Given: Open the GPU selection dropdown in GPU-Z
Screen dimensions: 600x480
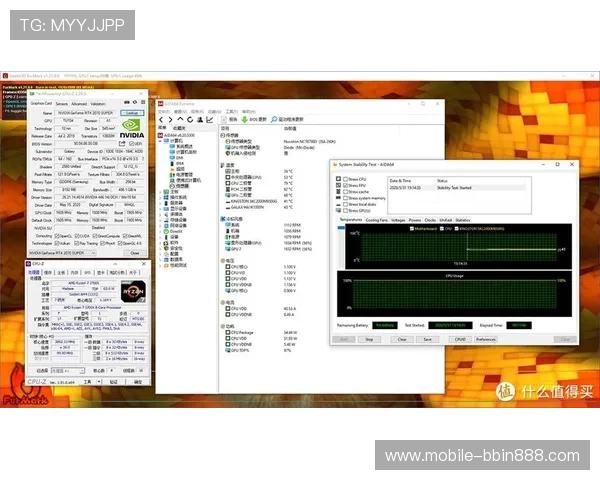Looking at the screenshot, I should point(62,253).
